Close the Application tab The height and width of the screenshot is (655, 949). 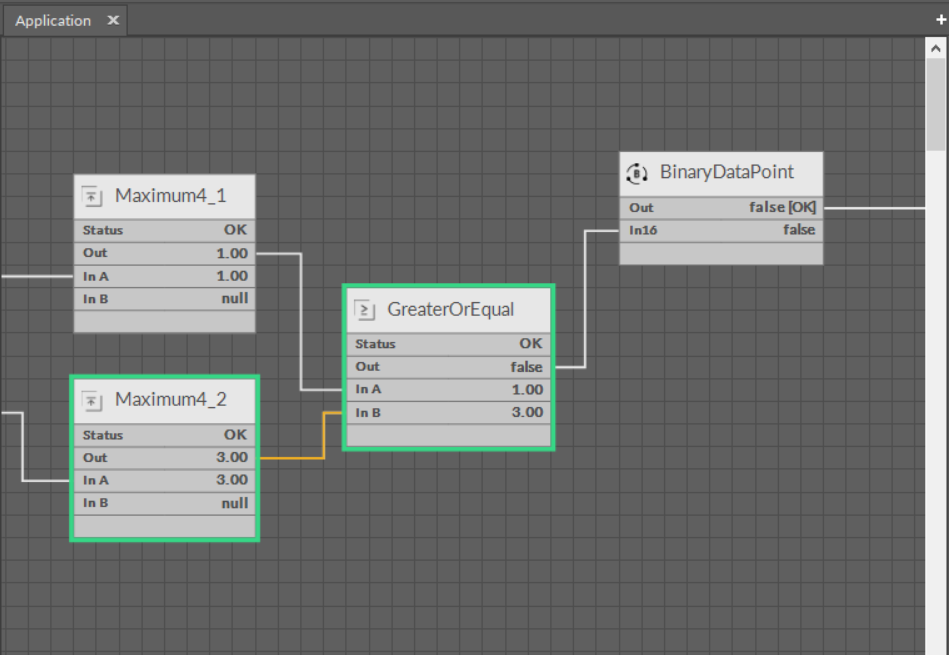coord(113,20)
